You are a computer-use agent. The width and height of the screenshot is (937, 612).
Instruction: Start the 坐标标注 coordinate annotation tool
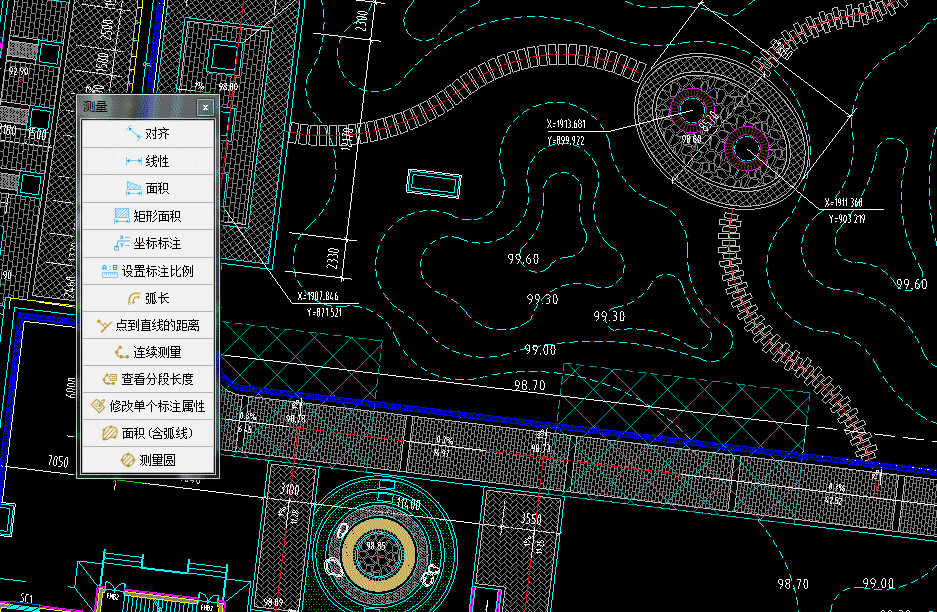coord(147,243)
